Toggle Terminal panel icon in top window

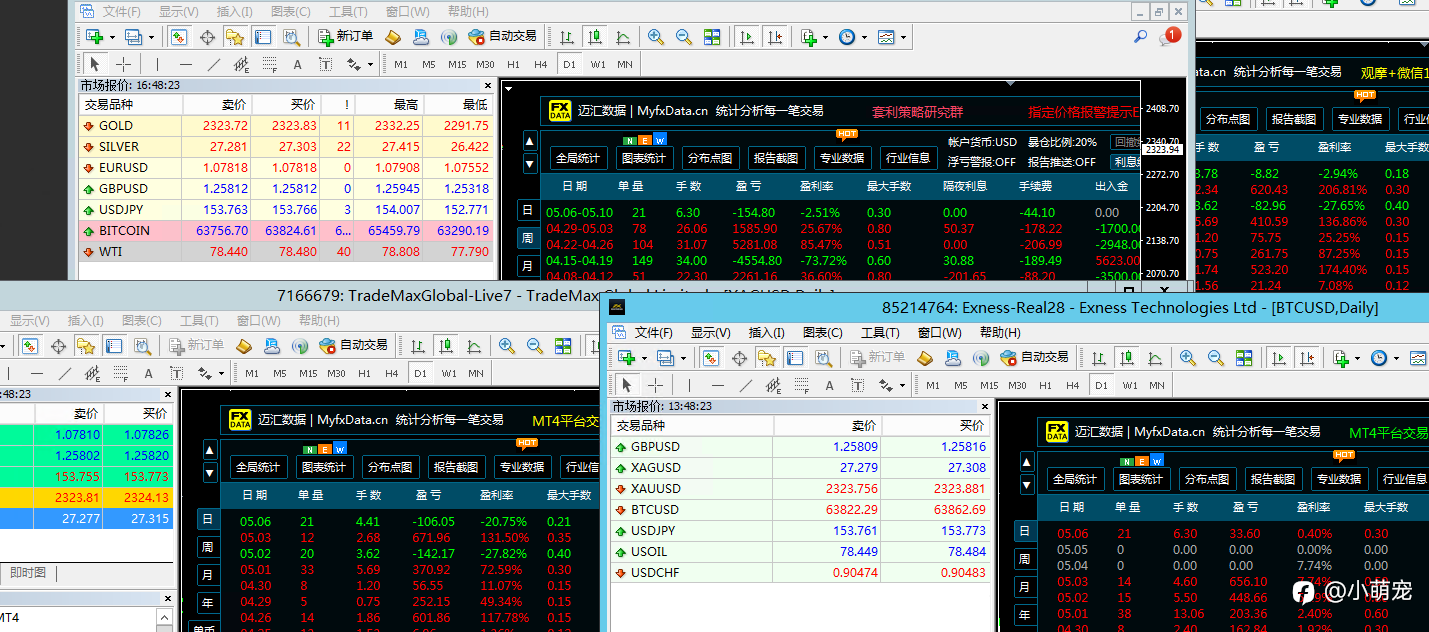coord(263,37)
